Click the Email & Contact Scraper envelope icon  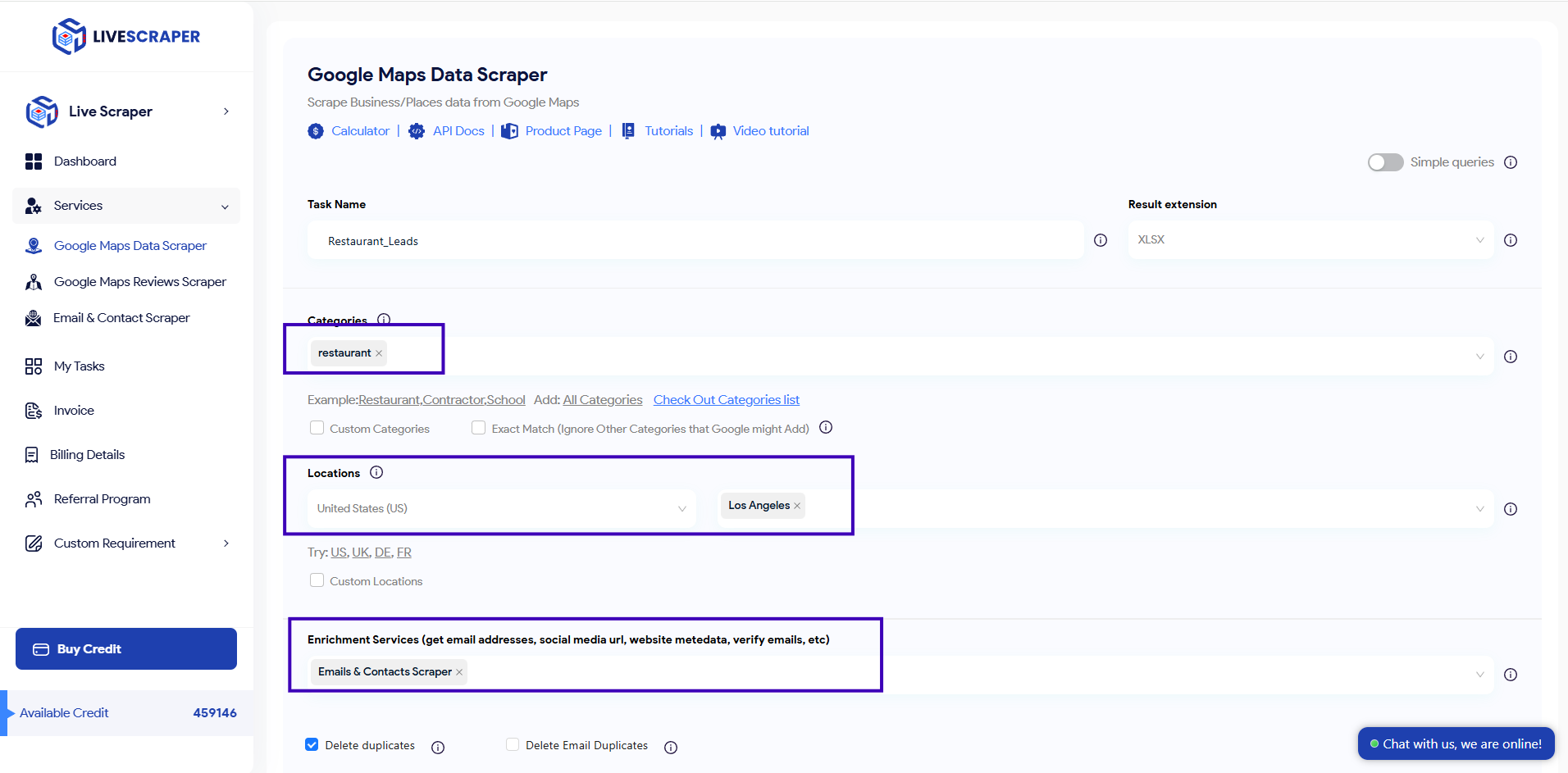tap(33, 318)
